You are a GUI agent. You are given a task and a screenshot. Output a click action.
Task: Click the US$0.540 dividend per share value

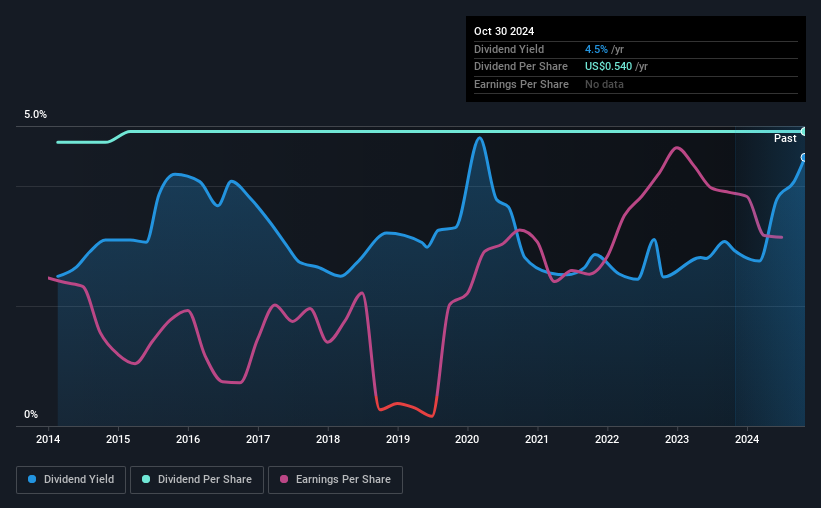click(608, 67)
